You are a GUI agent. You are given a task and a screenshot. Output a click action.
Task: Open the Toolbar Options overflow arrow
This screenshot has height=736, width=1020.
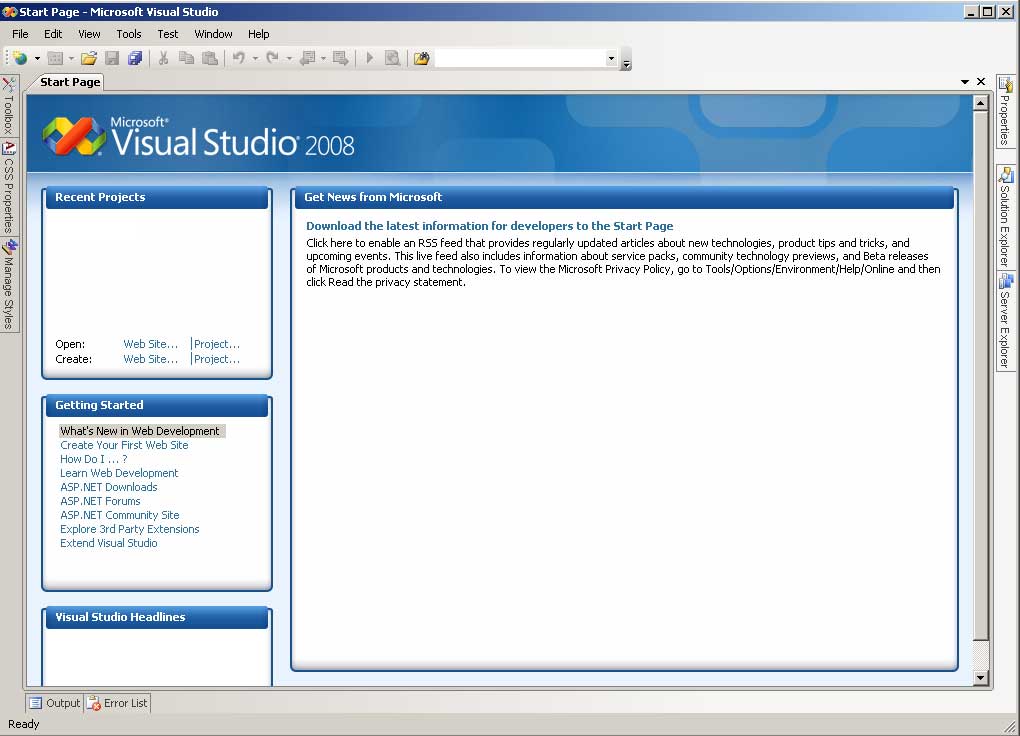(626, 59)
